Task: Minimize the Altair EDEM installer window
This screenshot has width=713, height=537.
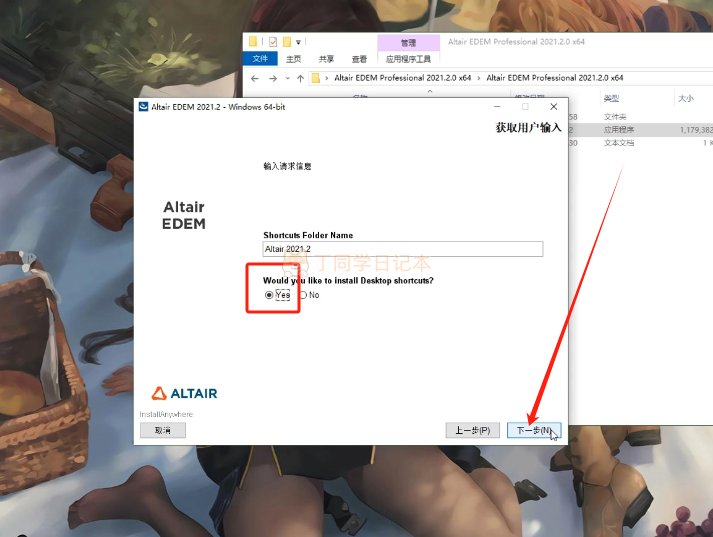Action: pos(497,106)
